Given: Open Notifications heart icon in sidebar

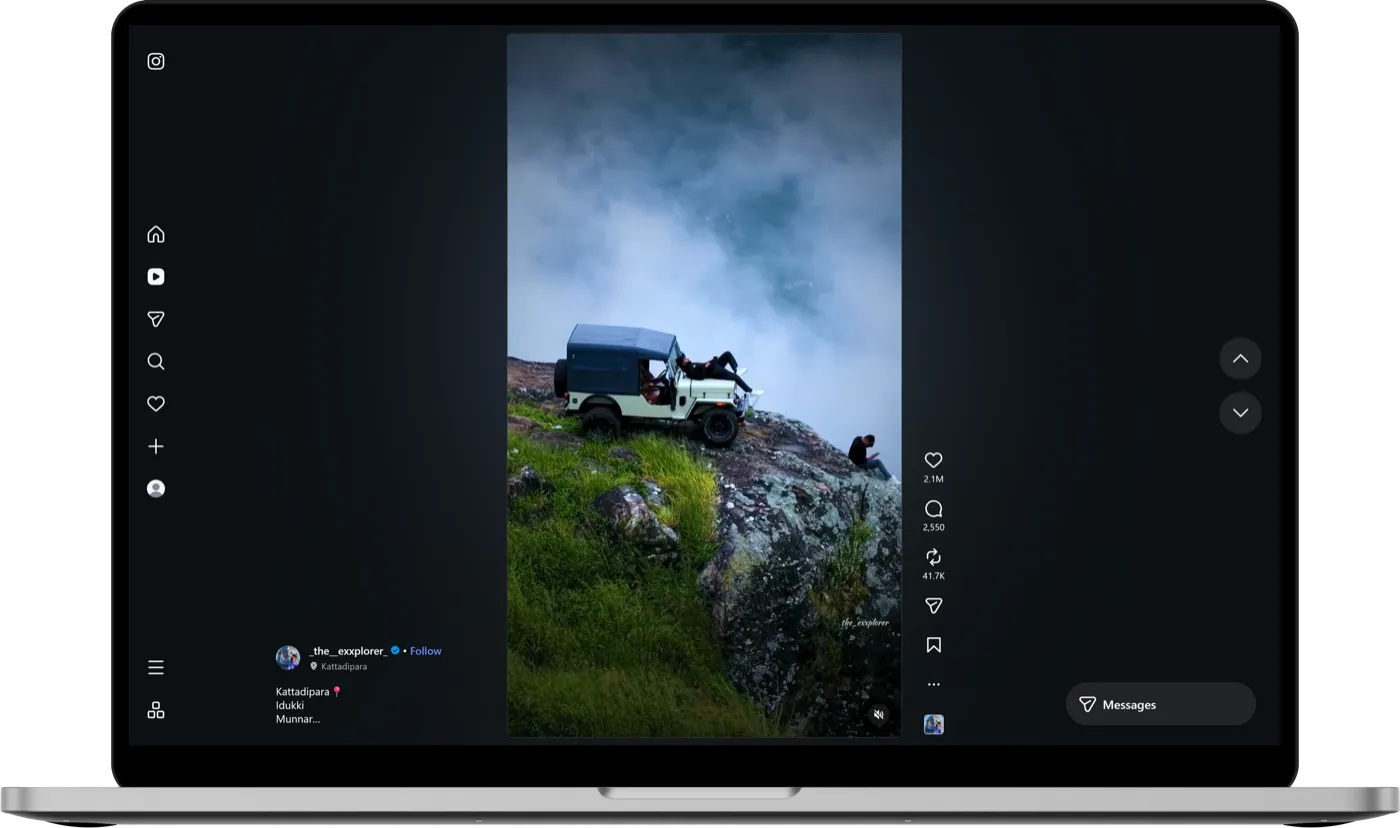Looking at the screenshot, I should click(x=156, y=404).
